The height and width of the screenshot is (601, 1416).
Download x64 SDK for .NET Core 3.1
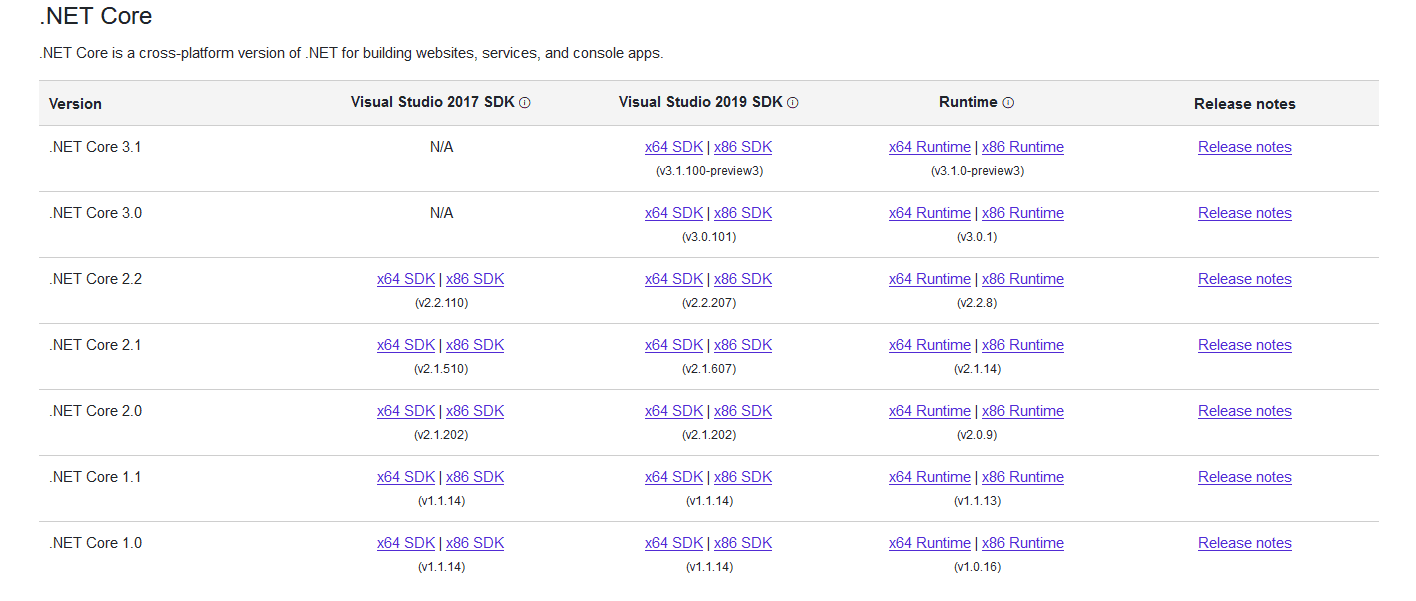[674, 147]
